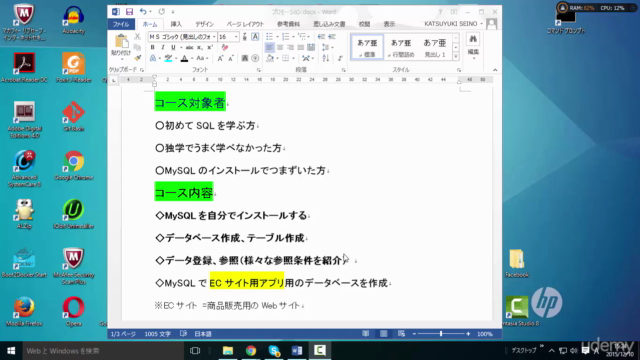Apply the 見出し 1 style

click(x=435, y=47)
